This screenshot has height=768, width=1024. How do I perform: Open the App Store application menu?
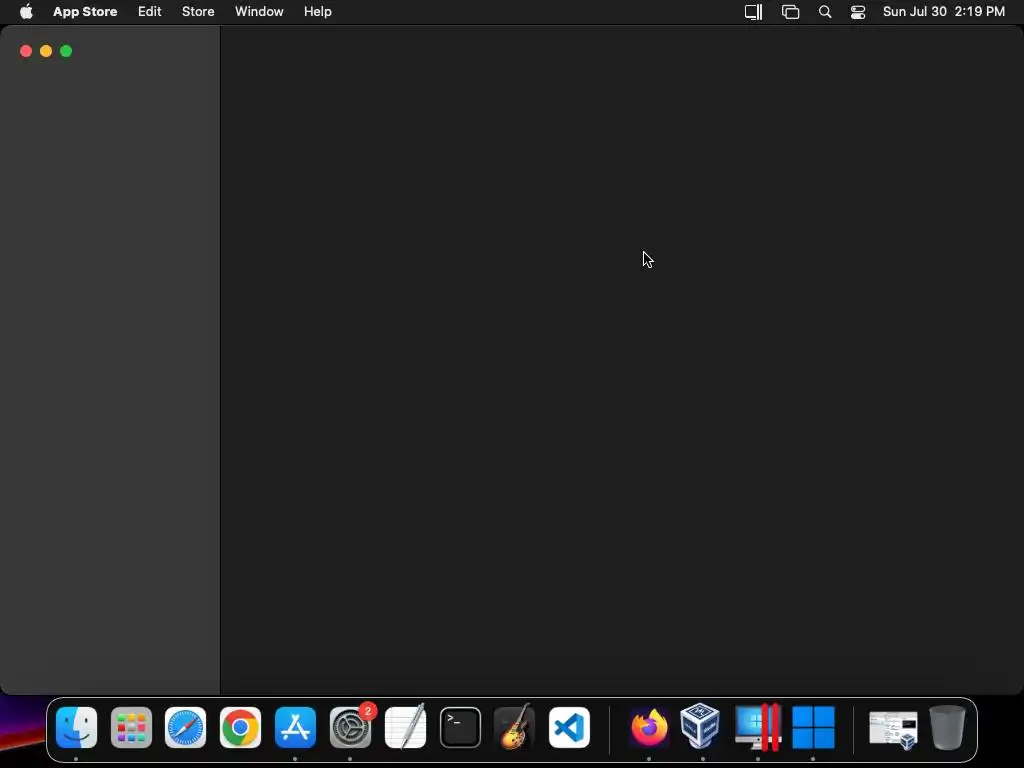pos(85,12)
